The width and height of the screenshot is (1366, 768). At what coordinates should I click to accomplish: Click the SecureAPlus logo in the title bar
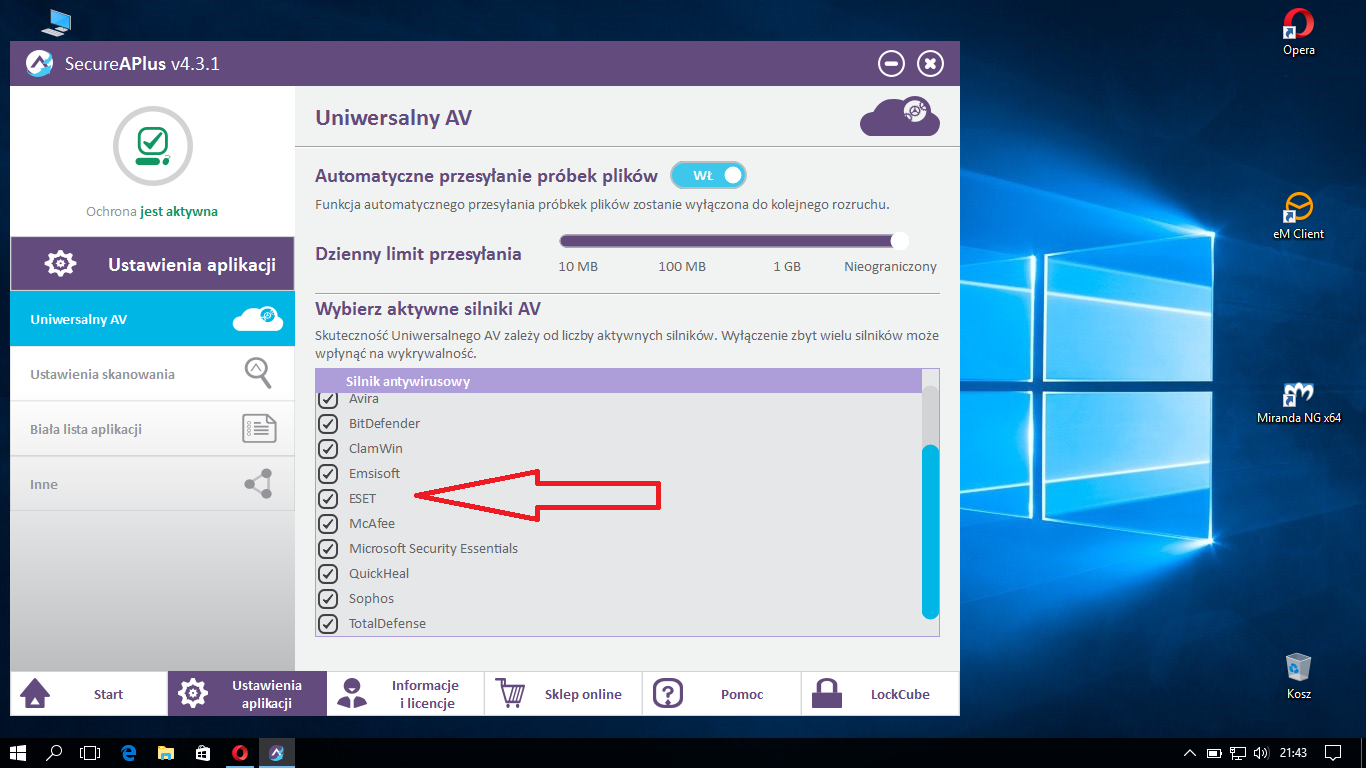click(x=40, y=64)
